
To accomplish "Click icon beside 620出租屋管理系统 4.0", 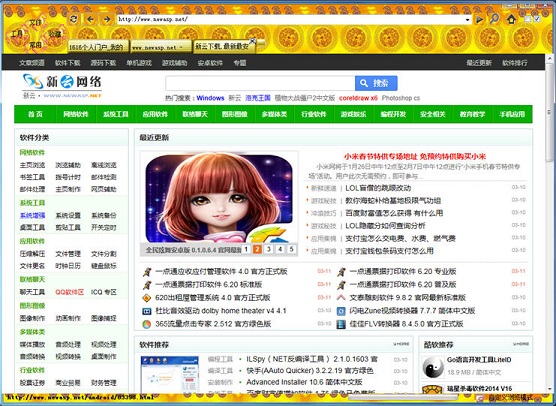I will (x=147, y=298).
